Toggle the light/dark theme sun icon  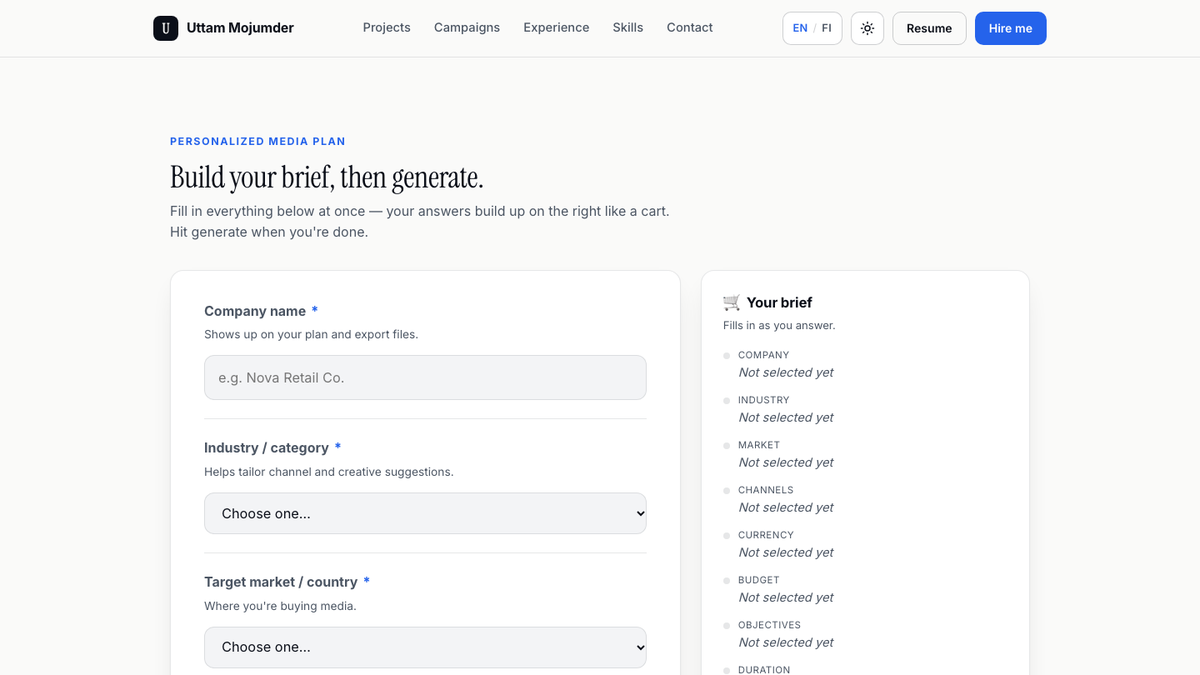pos(867,28)
